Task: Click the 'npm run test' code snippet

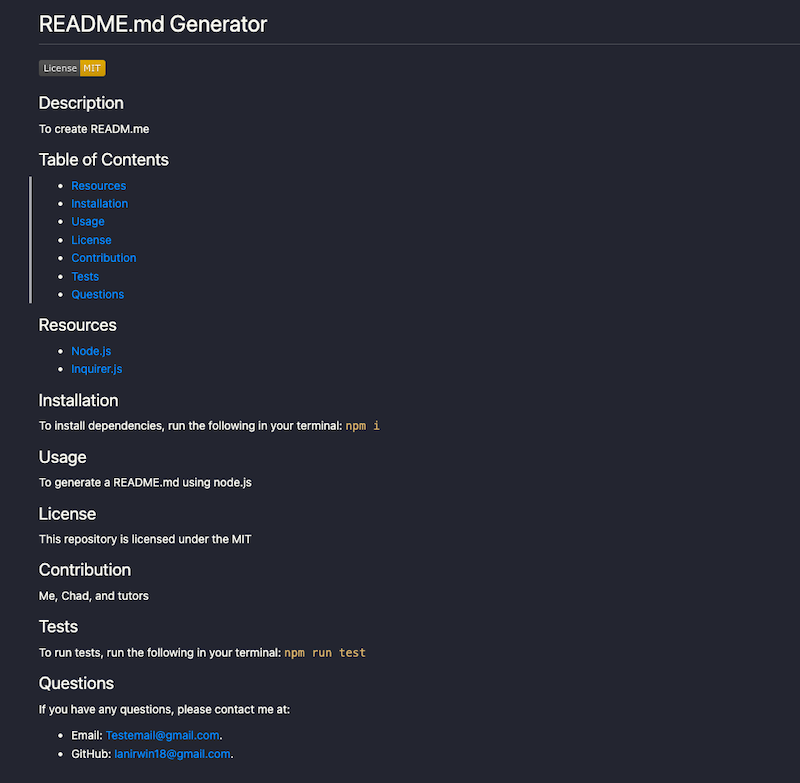Action: pyautogui.click(x=325, y=653)
